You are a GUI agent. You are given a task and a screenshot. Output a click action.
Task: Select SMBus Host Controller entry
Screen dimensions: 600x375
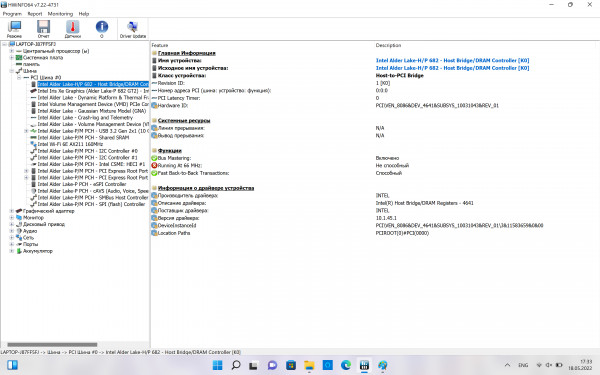[x=93, y=197]
